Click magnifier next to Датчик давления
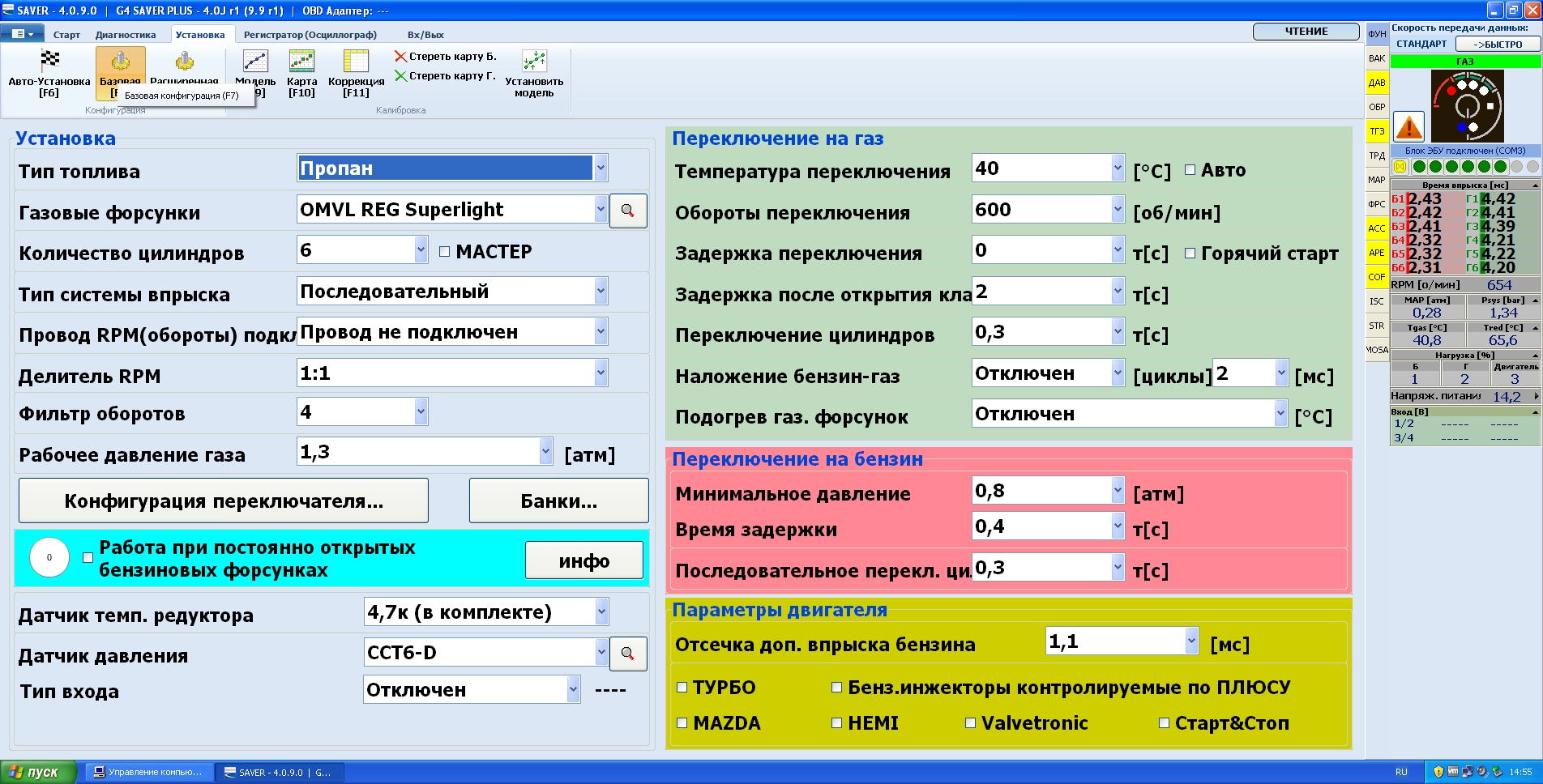The image size is (1543, 784). (x=627, y=654)
